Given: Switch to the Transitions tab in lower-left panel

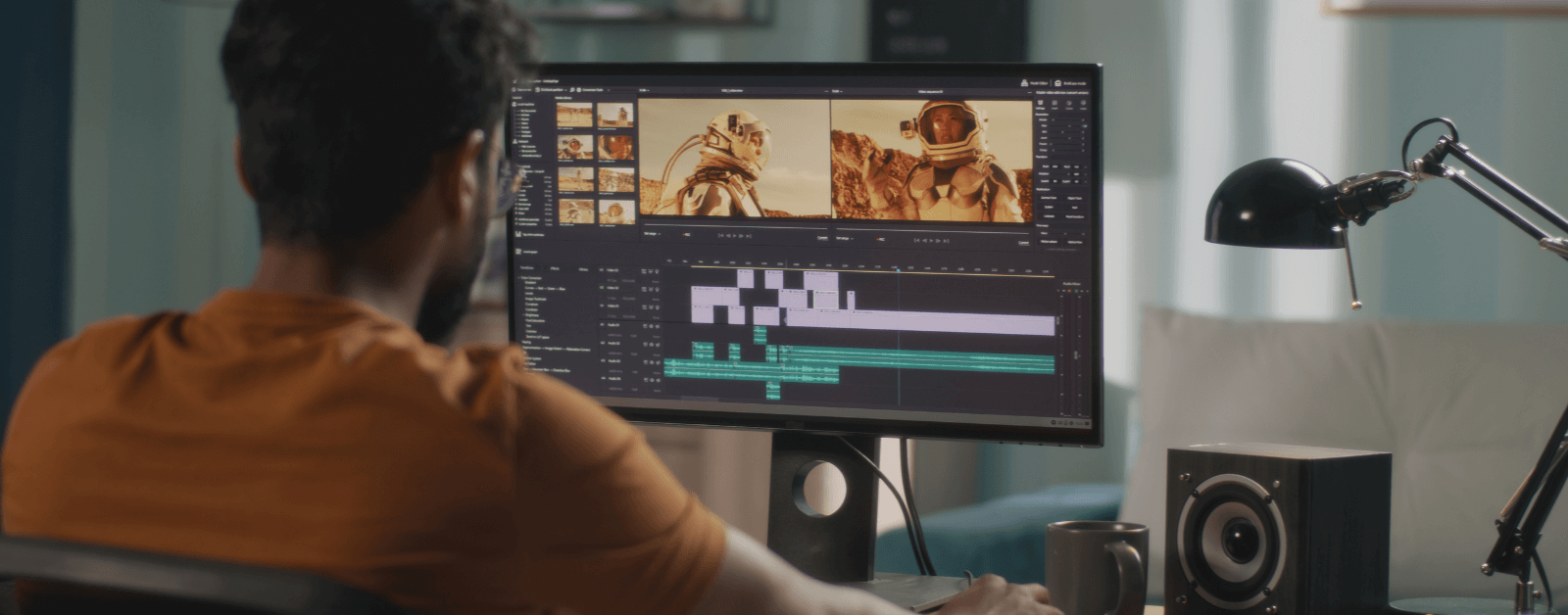Looking at the screenshot, I should click(527, 267).
